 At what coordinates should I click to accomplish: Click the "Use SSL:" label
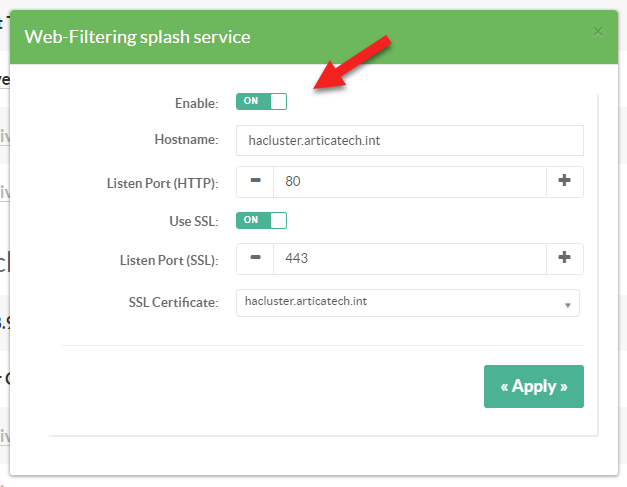click(193, 220)
